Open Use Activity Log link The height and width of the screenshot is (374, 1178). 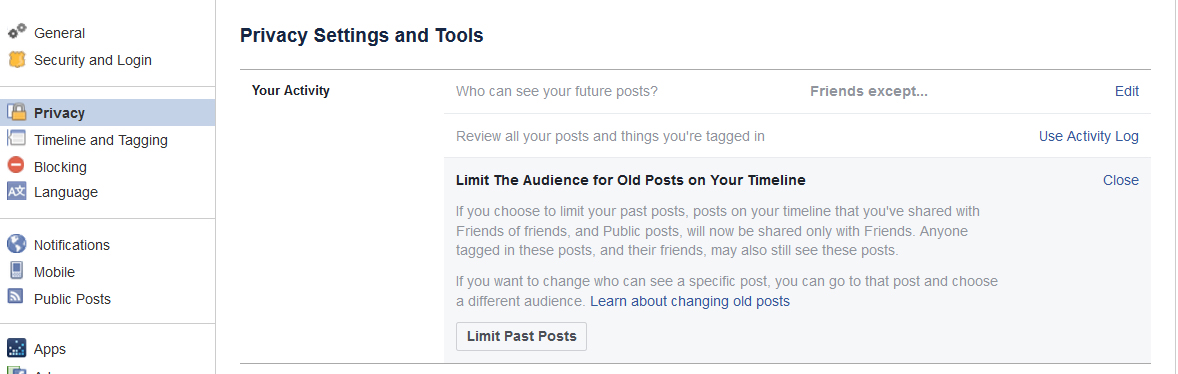coord(1089,136)
